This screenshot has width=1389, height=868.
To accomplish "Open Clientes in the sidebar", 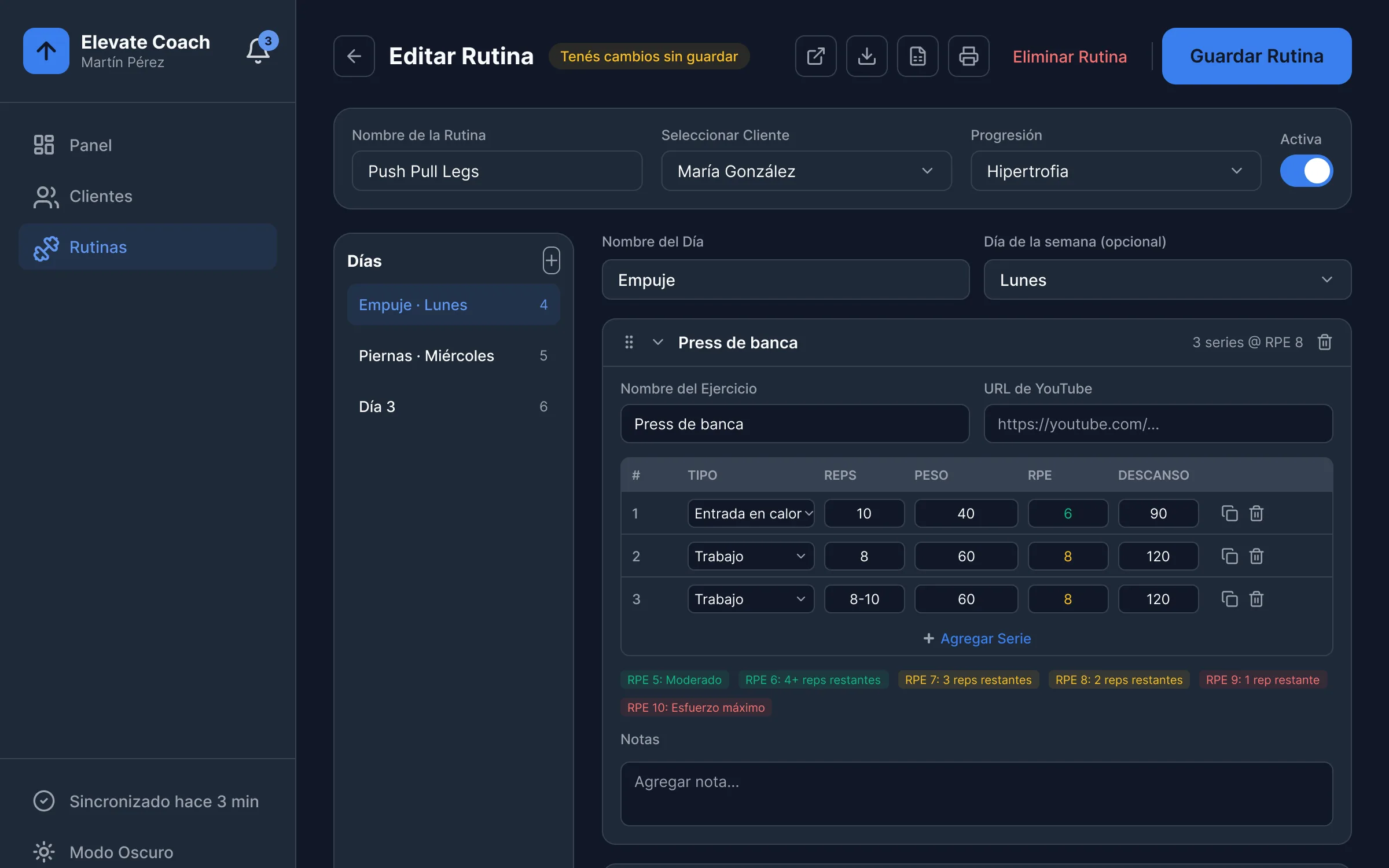I will pyautogui.click(x=148, y=196).
